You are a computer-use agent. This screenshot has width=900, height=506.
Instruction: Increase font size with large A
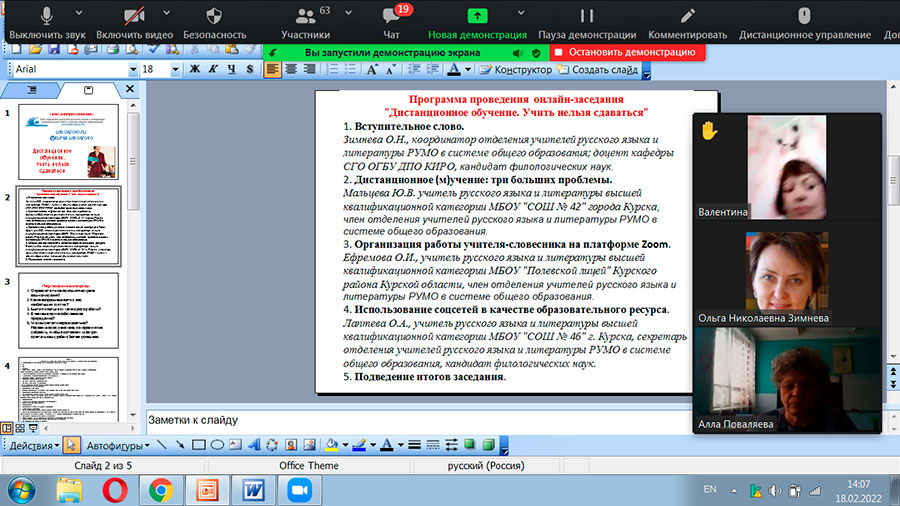(x=373, y=69)
